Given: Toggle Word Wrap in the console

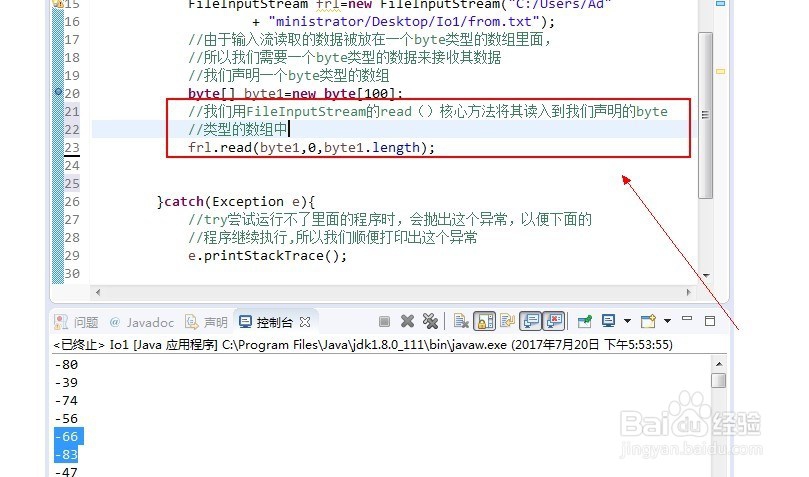Looking at the screenshot, I should 507,321.
